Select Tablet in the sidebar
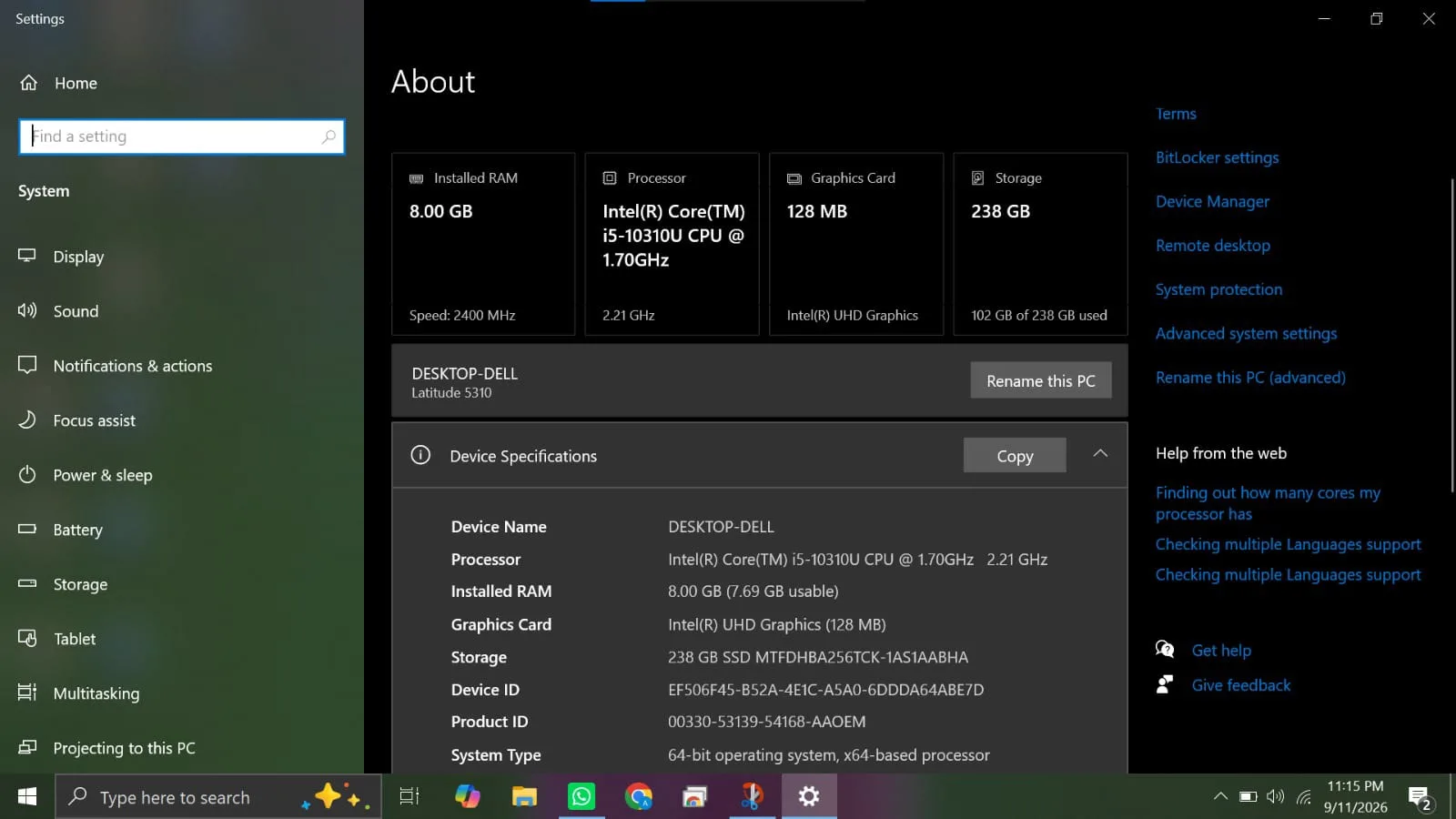This screenshot has height=819, width=1456. [x=74, y=639]
